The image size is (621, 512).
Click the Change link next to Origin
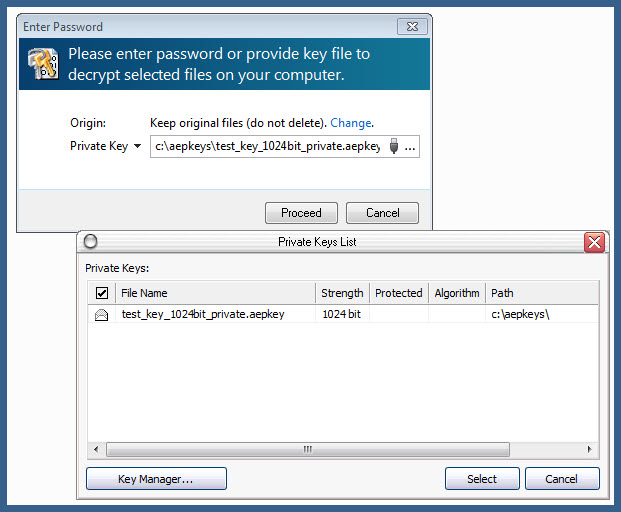tap(350, 123)
